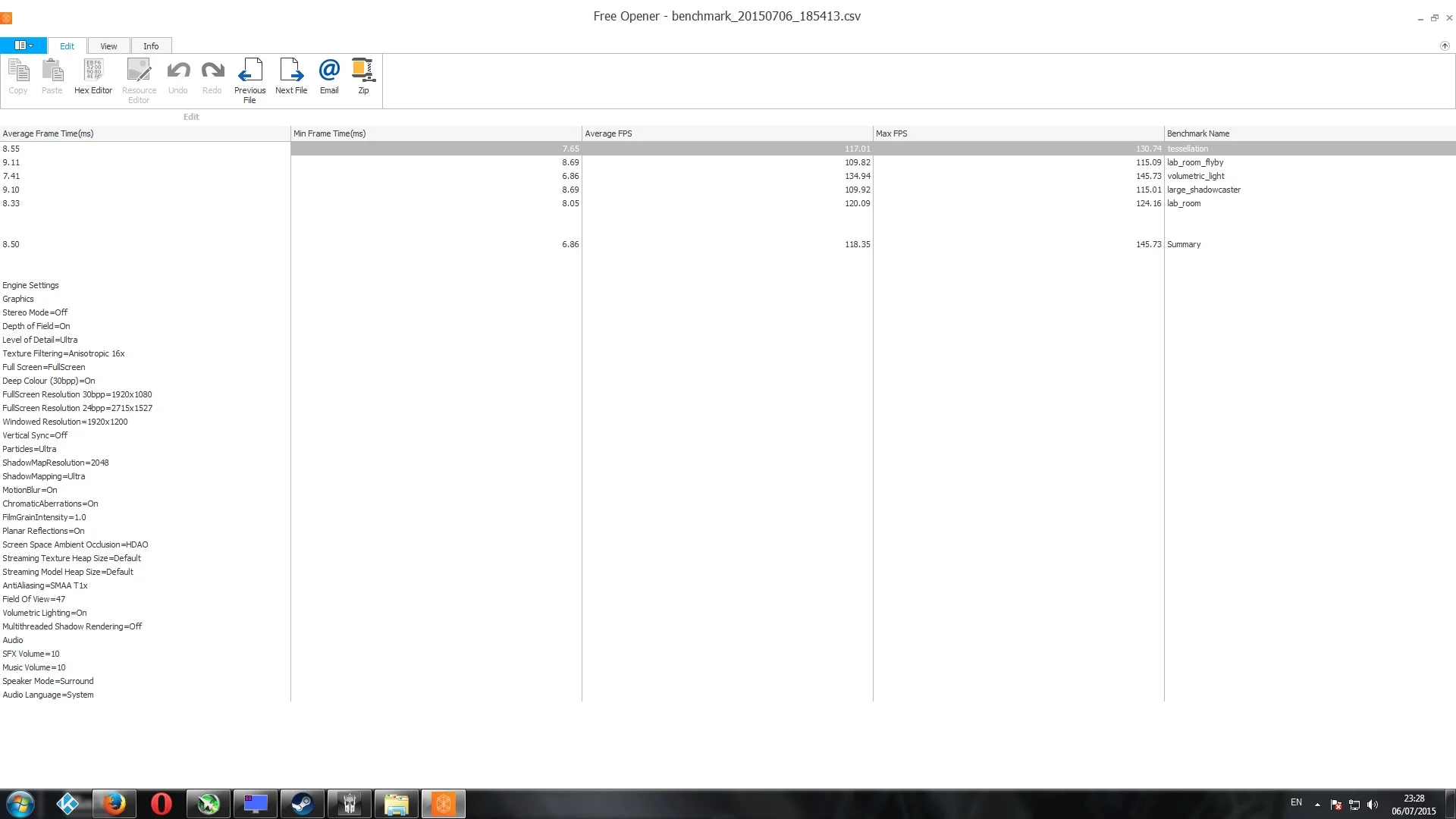Click Min Frame Time(ms) column header
This screenshot has height=819, width=1456.
coord(436,133)
